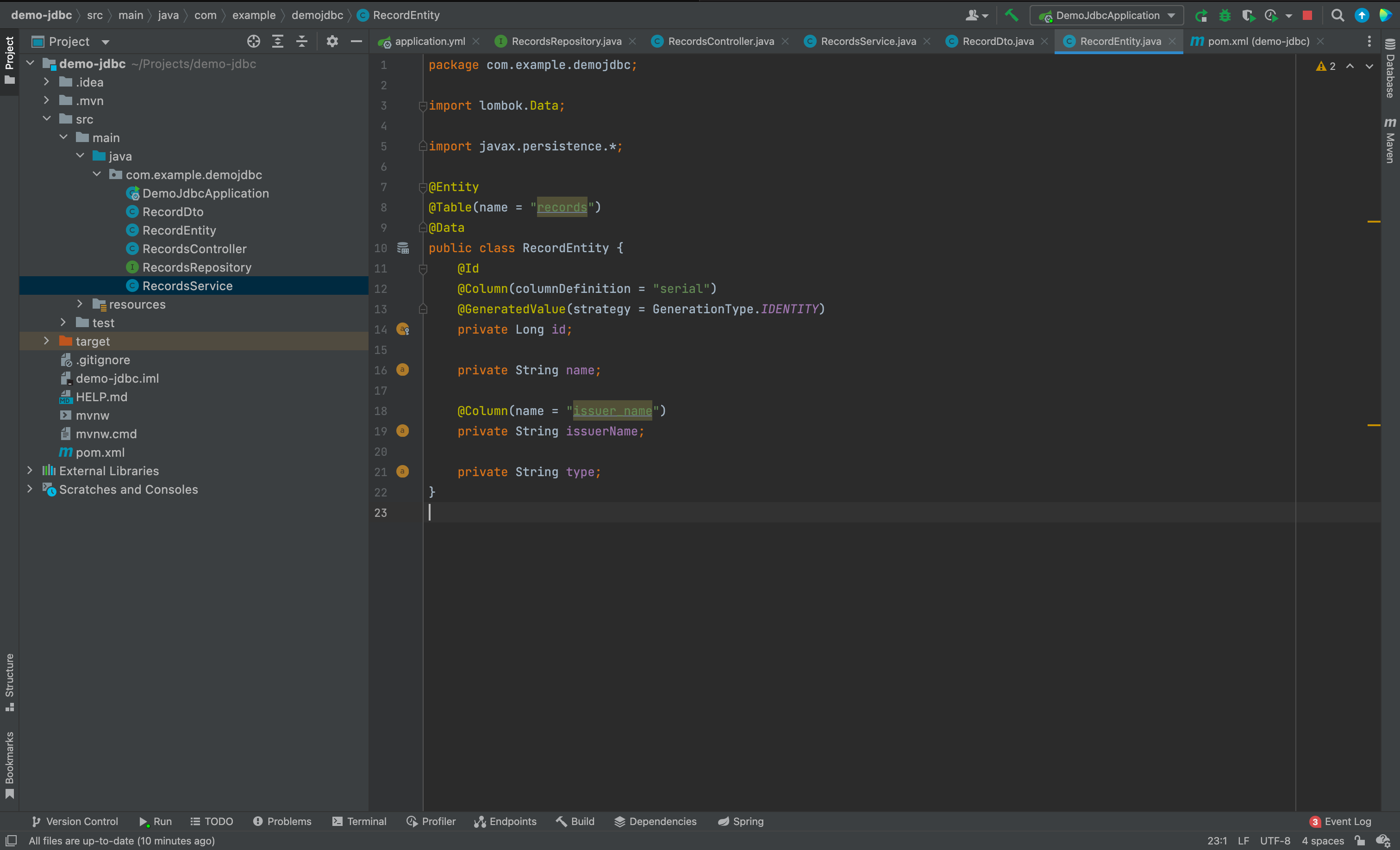Open the Terminal tool window
Viewport: 1400px width, 850px height.
click(x=359, y=821)
